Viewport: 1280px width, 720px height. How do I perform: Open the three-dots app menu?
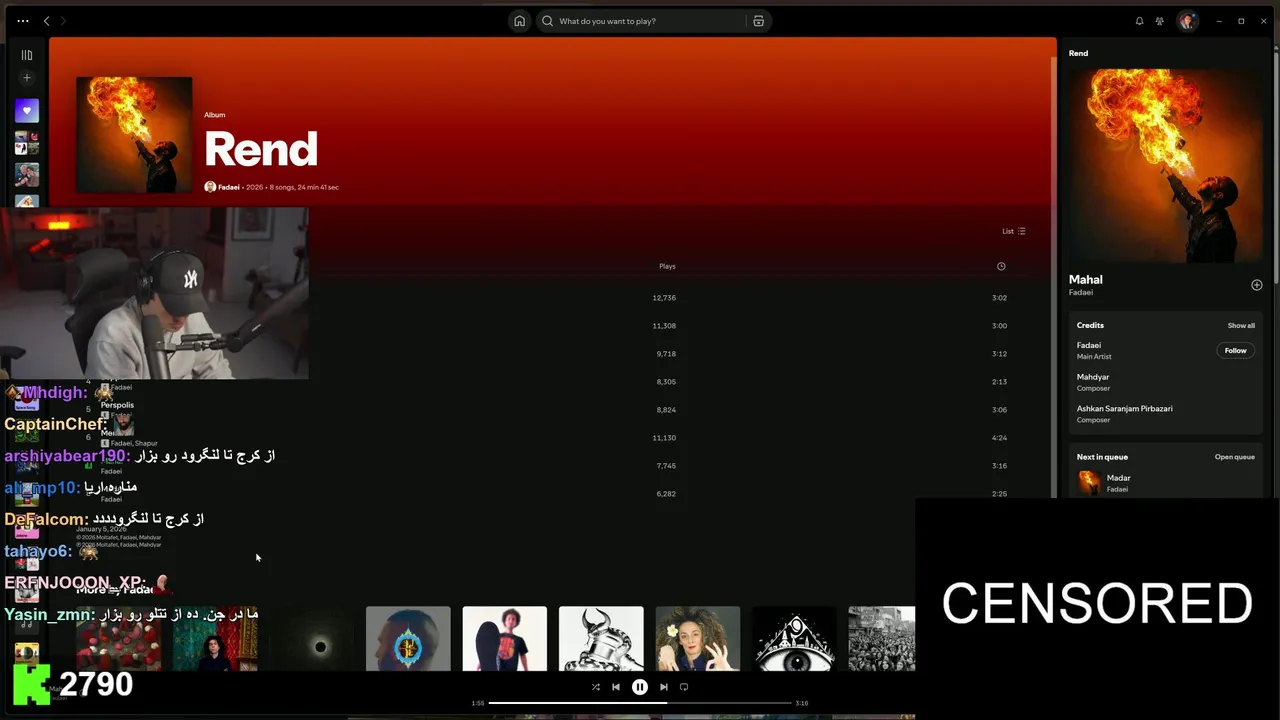click(x=23, y=21)
